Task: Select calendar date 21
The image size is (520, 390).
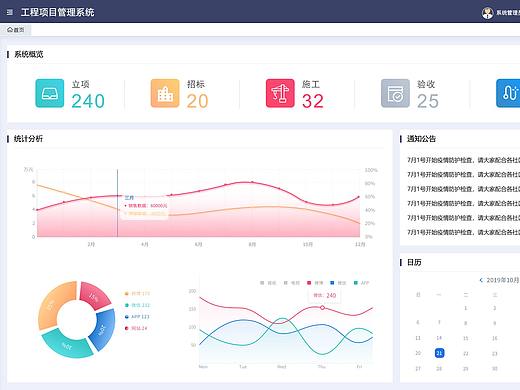Action: (440, 353)
